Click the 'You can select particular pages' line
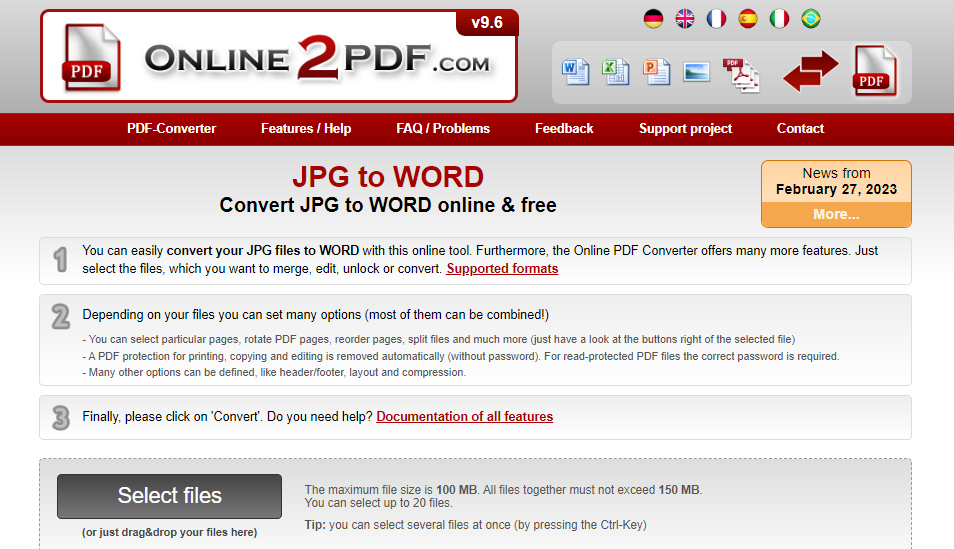Viewport: 954px width, 549px height. (439, 339)
